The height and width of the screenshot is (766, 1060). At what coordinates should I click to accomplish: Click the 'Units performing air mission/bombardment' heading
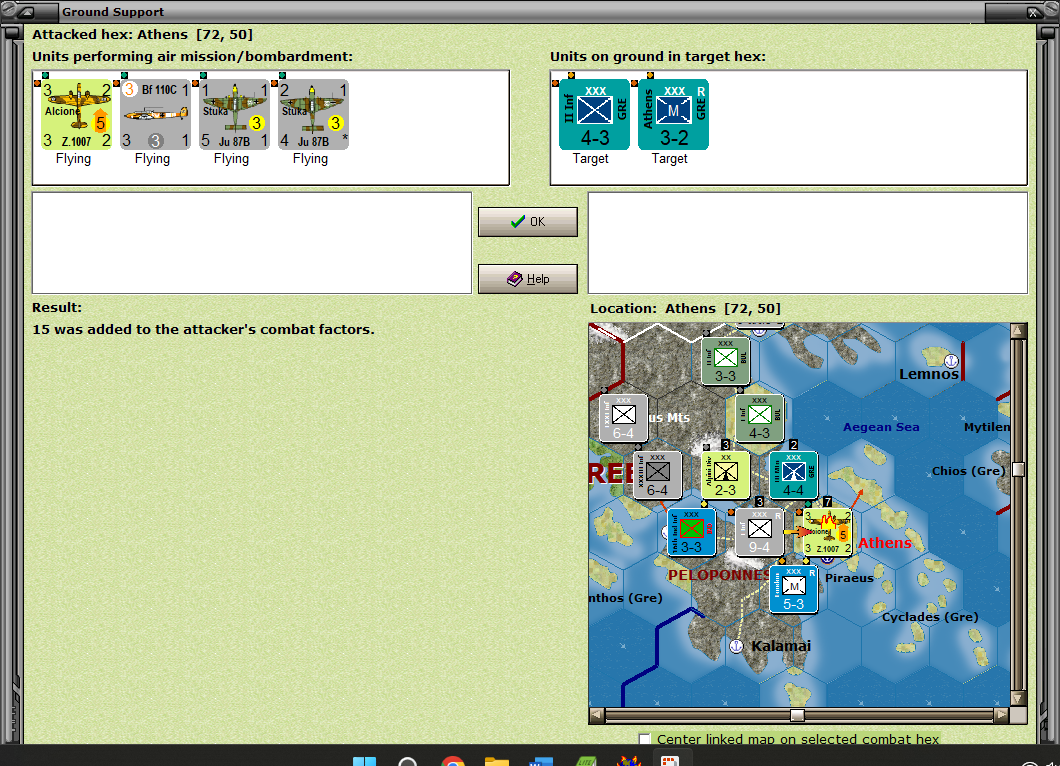click(x=193, y=56)
